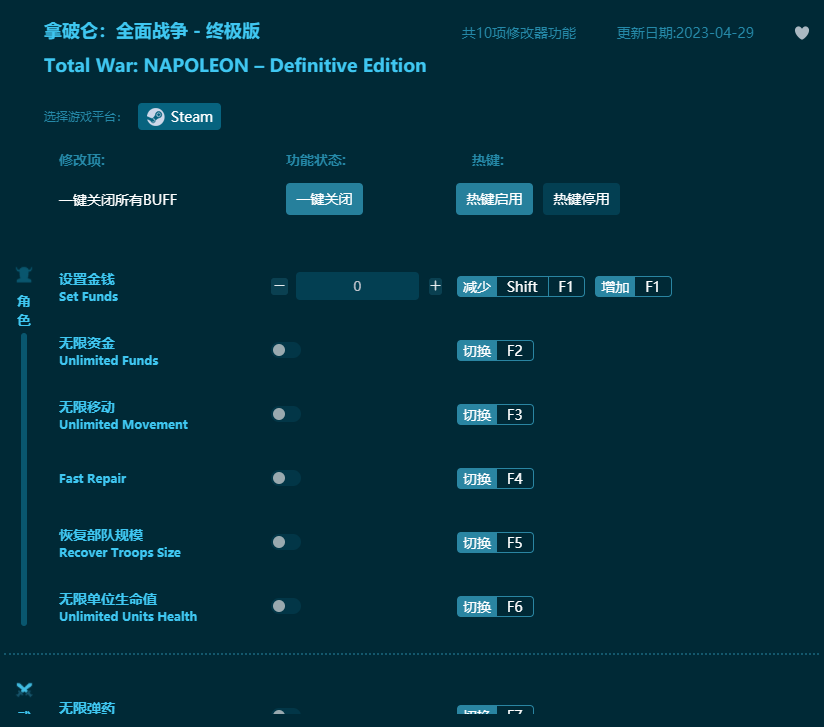
Task: Click the 一键关闭 close-all-BUFF button
Action: (324, 199)
